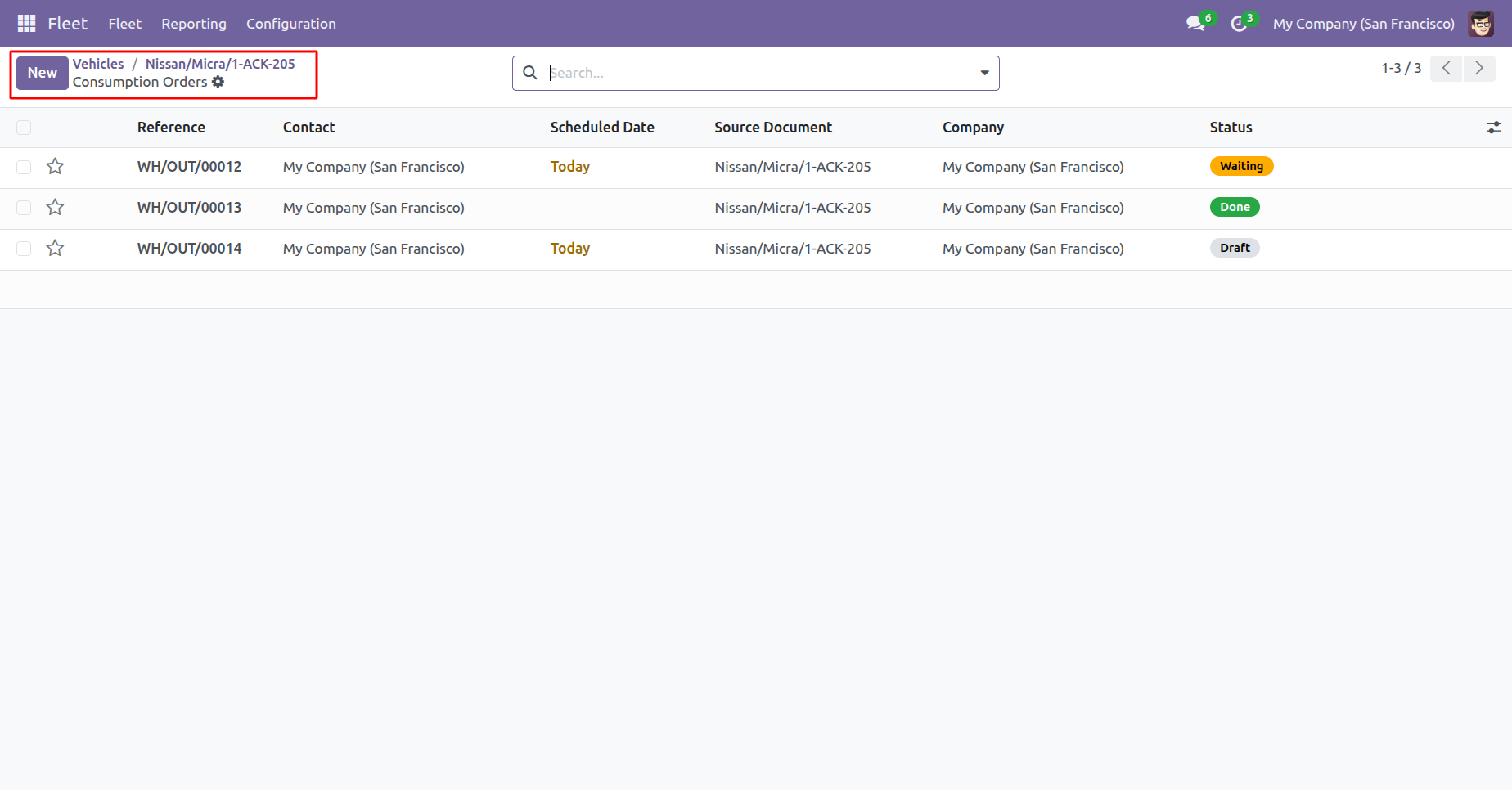Click the search magnifier icon

pyautogui.click(x=530, y=73)
